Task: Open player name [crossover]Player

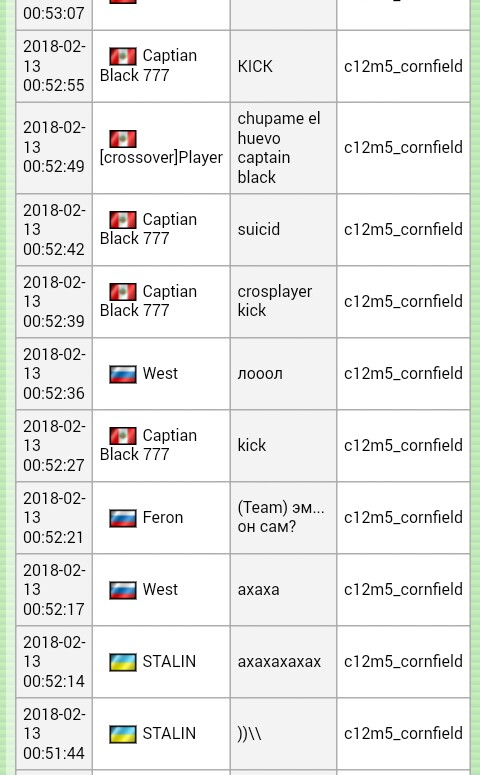Action: pos(161,157)
